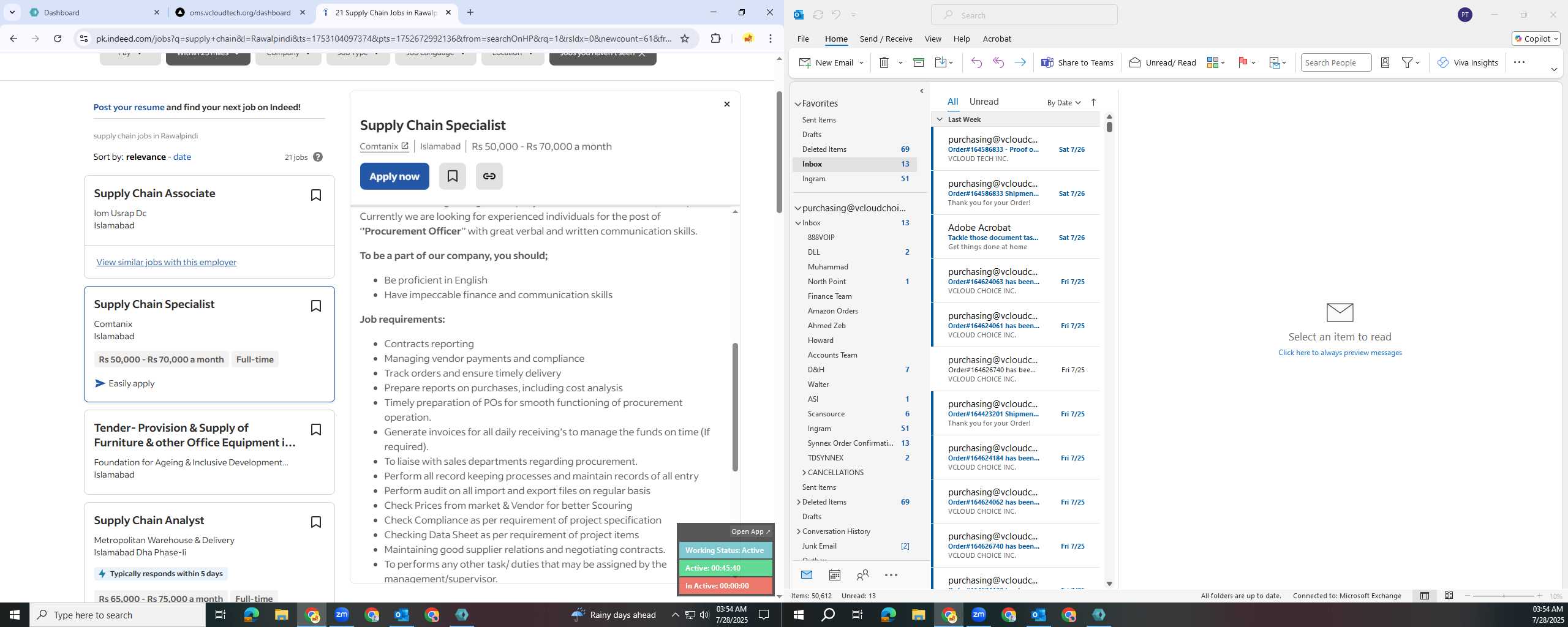Save the Tender Provision job with bookmark icon
Viewport: 1568px width, 627px height.
316,429
